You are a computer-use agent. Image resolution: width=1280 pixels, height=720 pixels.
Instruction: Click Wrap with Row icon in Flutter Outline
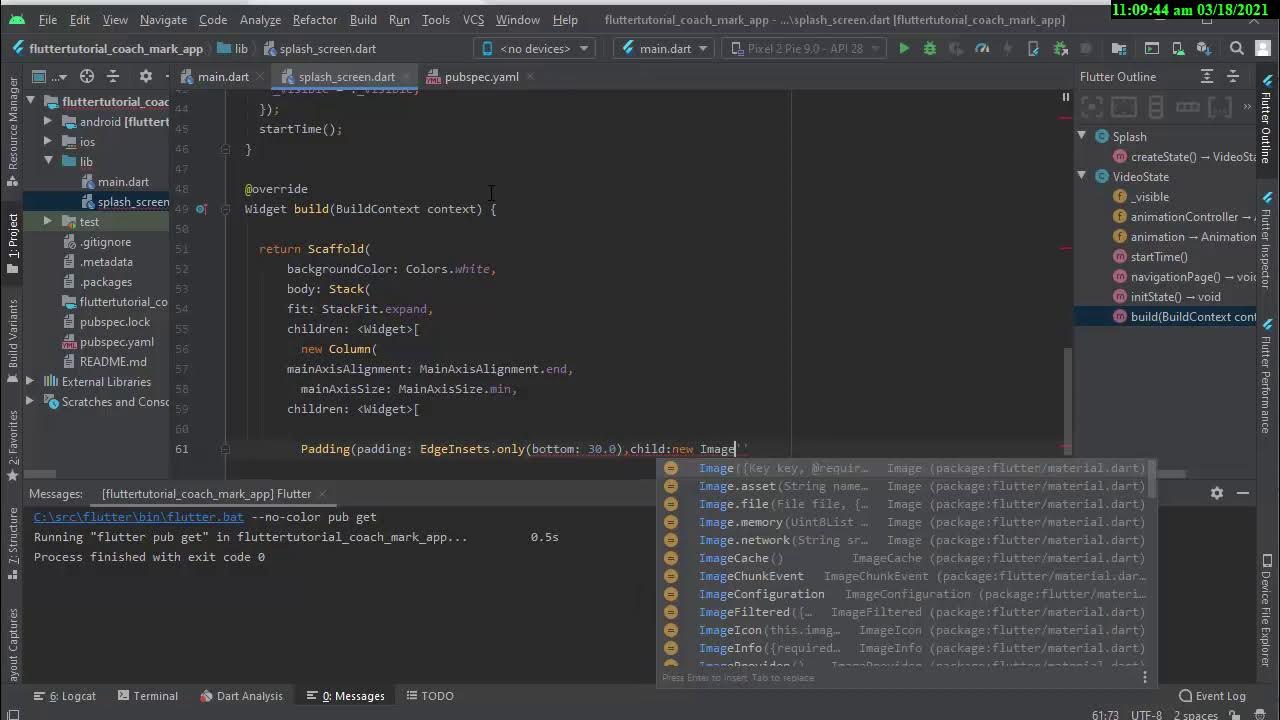pyautogui.click(x=1188, y=107)
